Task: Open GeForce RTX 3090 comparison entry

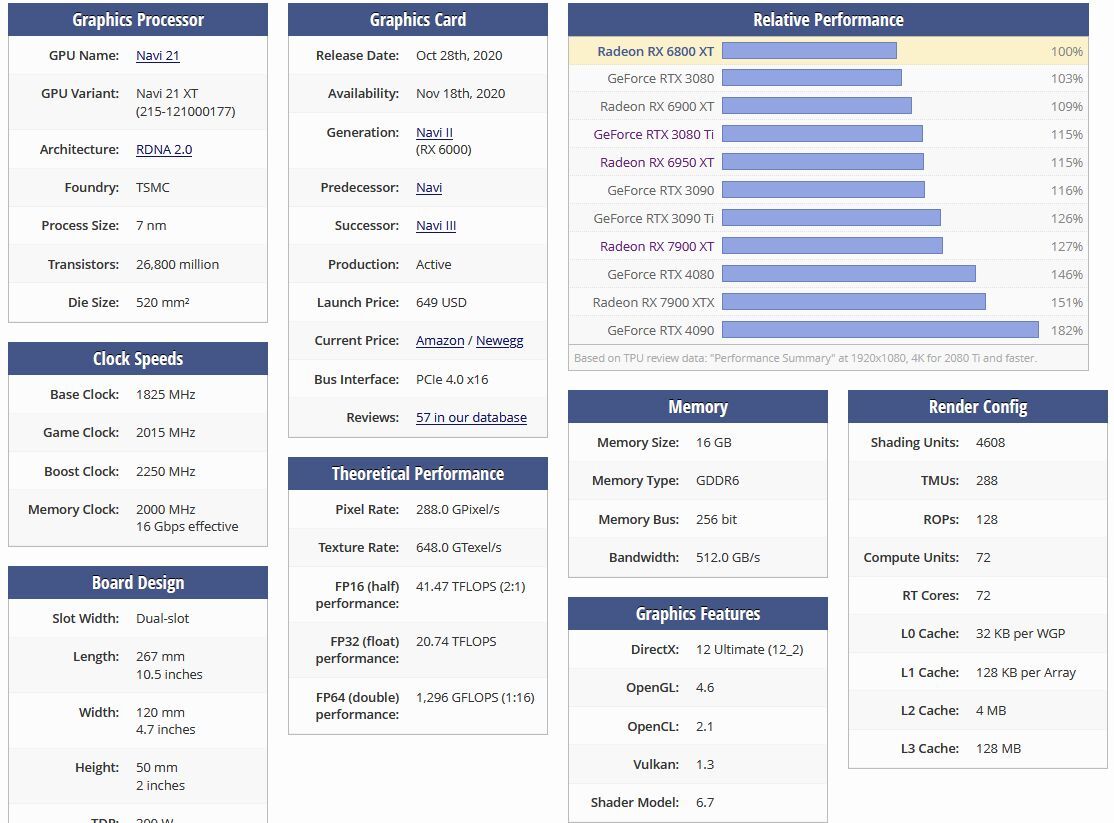Action: tap(661, 190)
